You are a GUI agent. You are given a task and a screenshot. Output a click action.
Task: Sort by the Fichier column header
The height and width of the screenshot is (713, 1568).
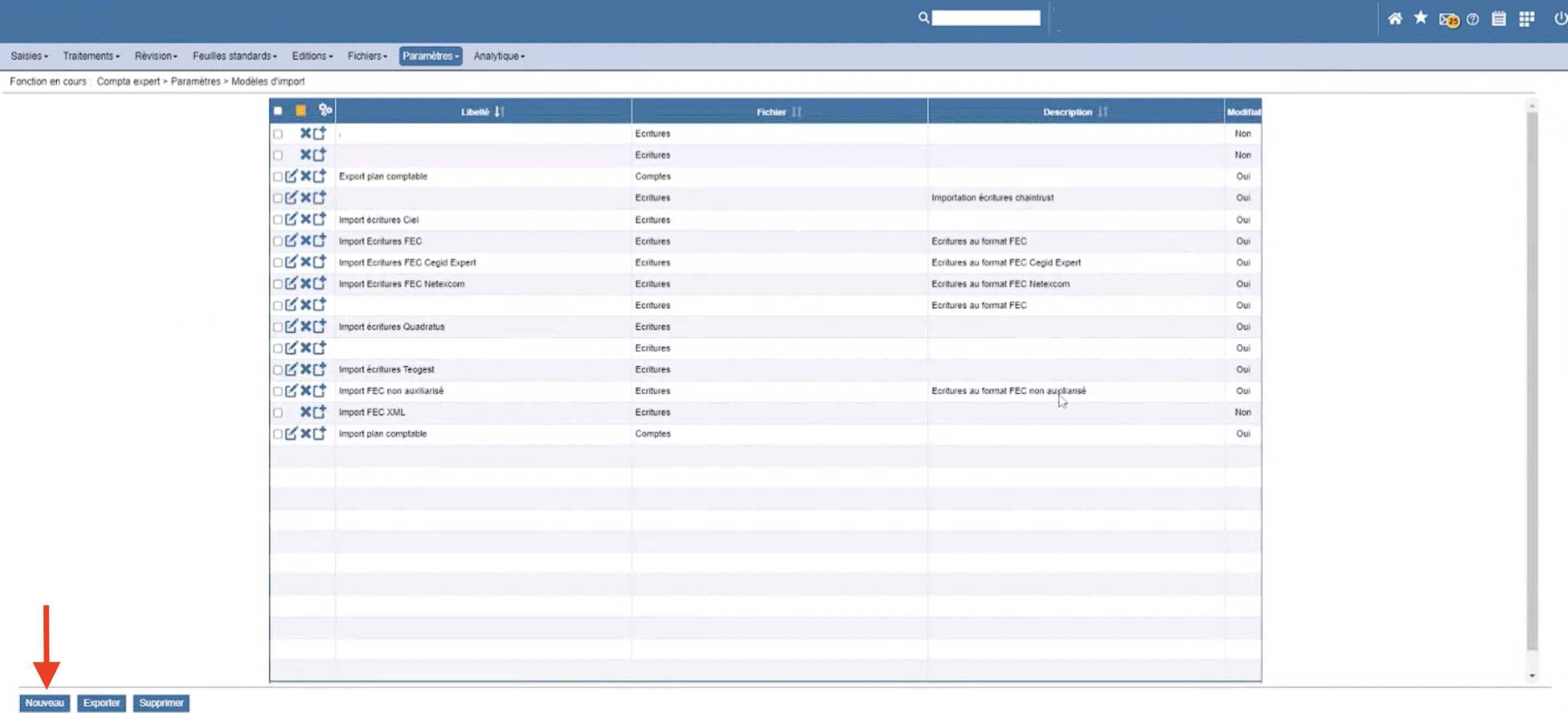click(779, 112)
